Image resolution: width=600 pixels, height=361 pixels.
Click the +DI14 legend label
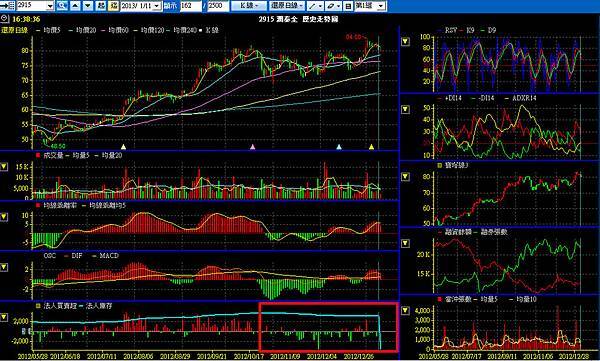click(x=453, y=98)
